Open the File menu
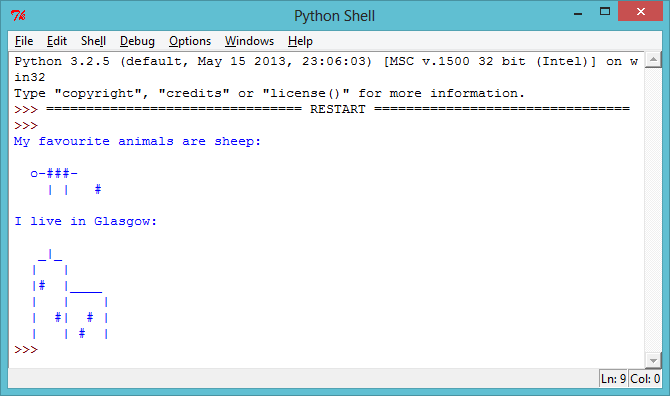Image resolution: width=670 pixels, height=396 pixels. 24,41
